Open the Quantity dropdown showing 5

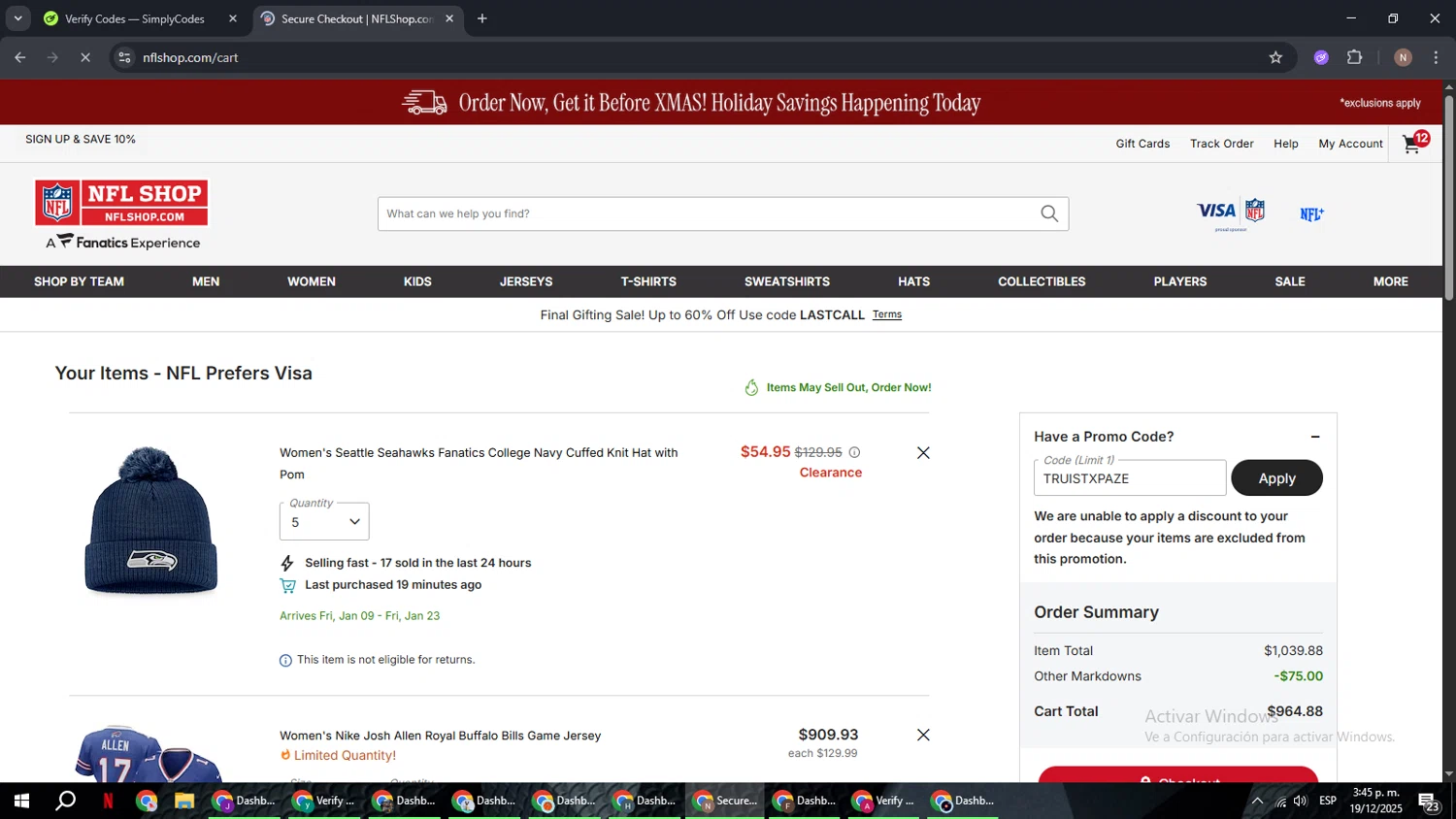(x=324, y=522)
